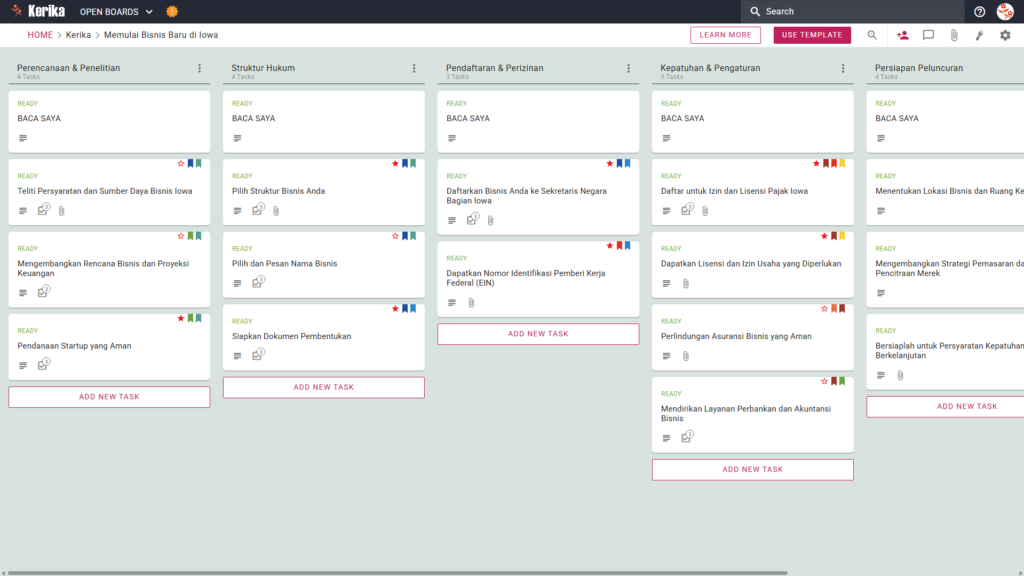Open Perencanaan & Penelitian column menu

pyautogui.click(x=200, y=68)
